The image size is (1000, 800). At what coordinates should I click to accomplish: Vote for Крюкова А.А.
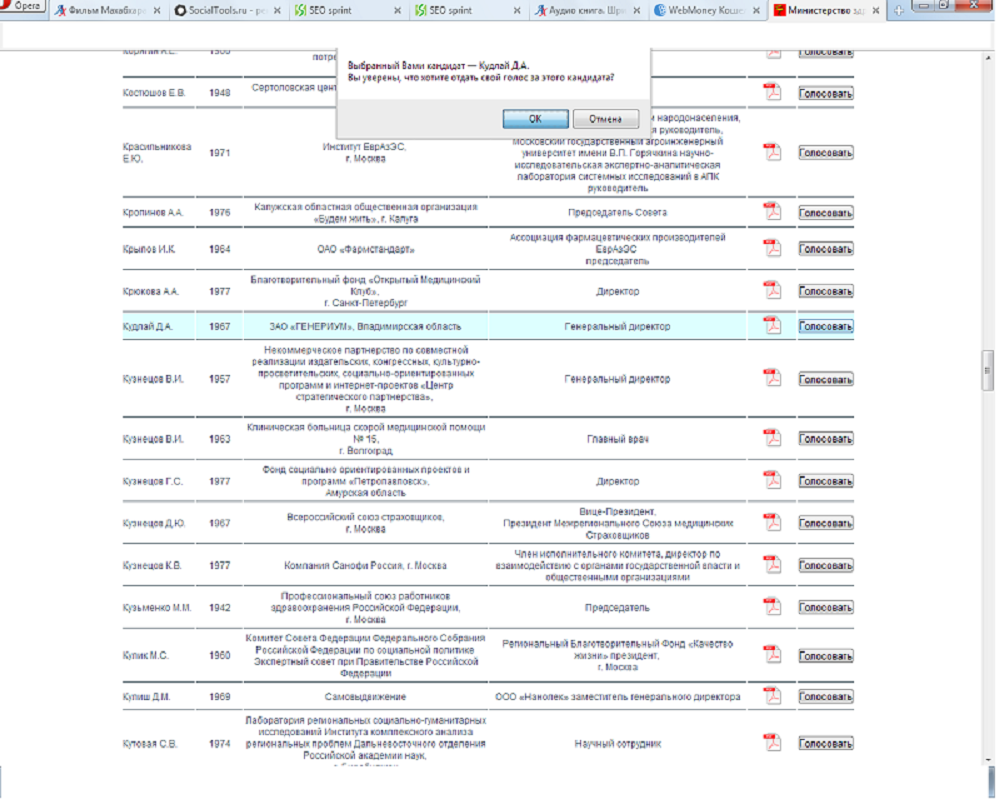(826, 292)
